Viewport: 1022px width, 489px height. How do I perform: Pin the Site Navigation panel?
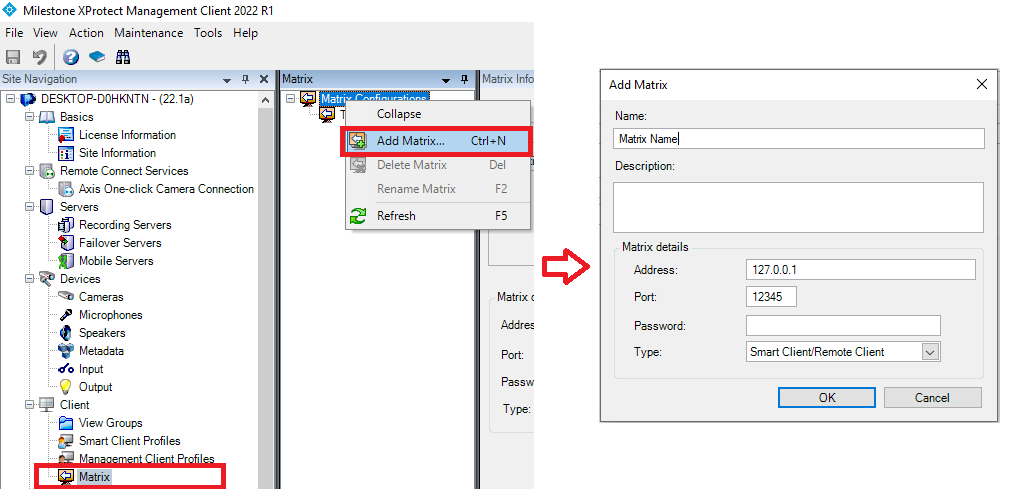pyautogui.click(x=246, y=79)
